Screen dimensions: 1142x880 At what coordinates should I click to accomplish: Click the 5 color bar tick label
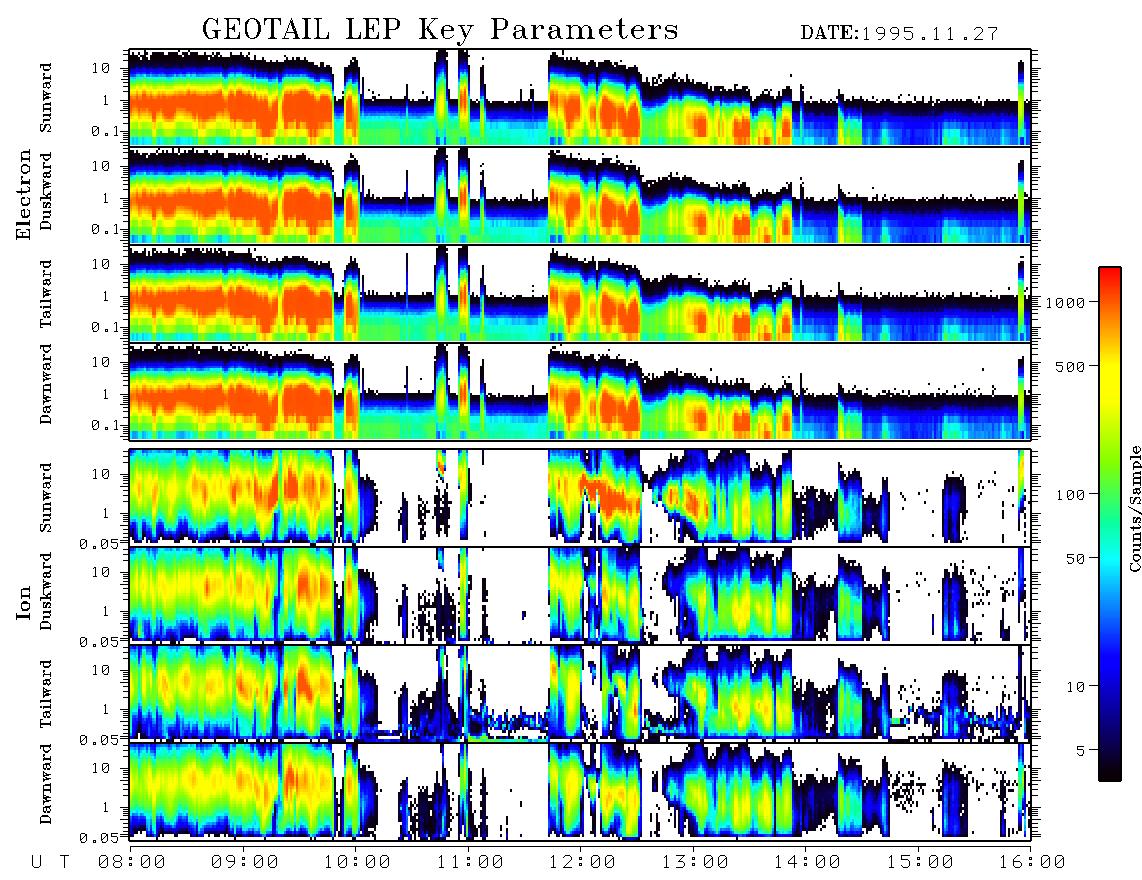click(1080, 750)
